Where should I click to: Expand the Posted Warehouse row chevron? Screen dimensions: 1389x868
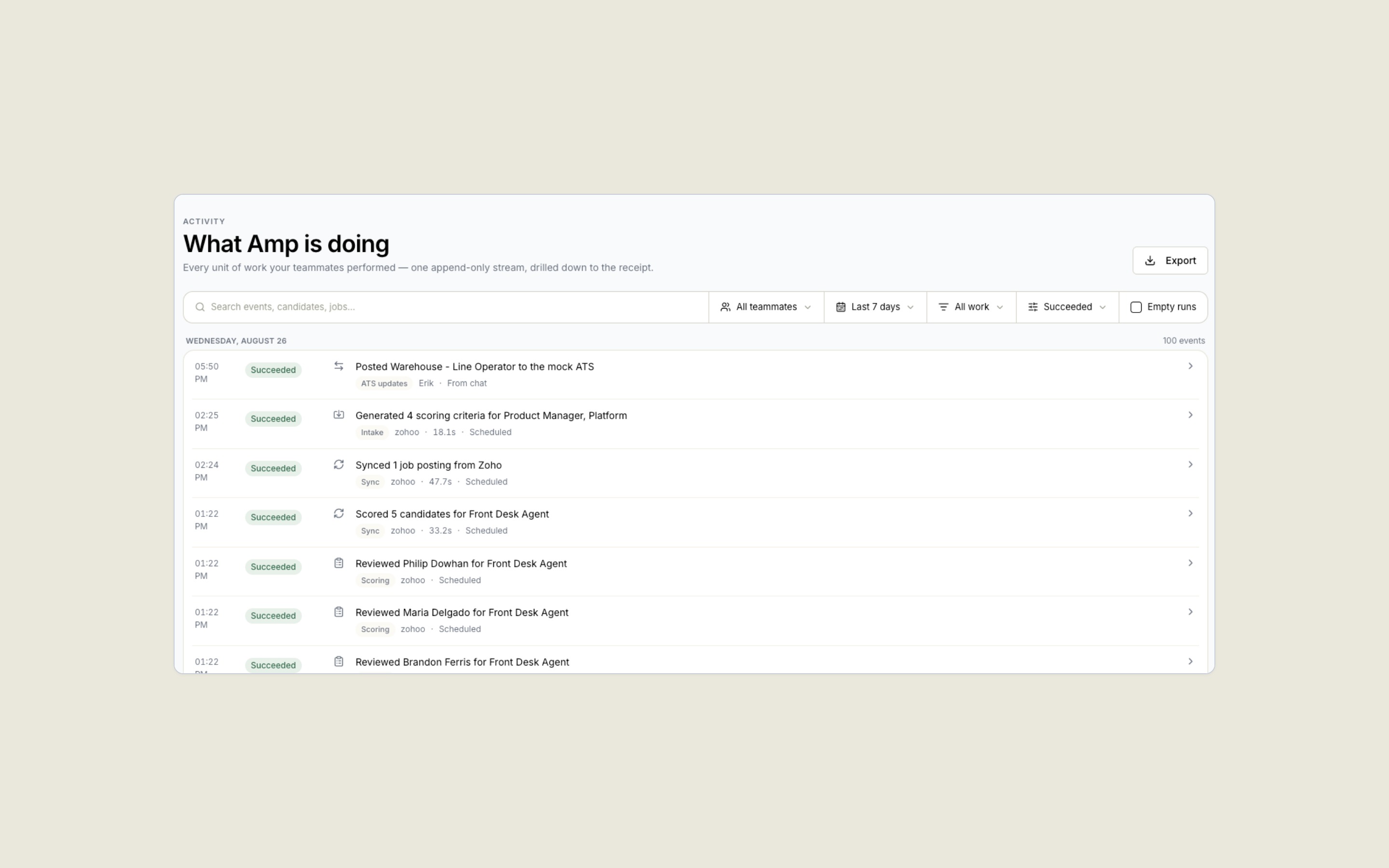[1190, 366]
